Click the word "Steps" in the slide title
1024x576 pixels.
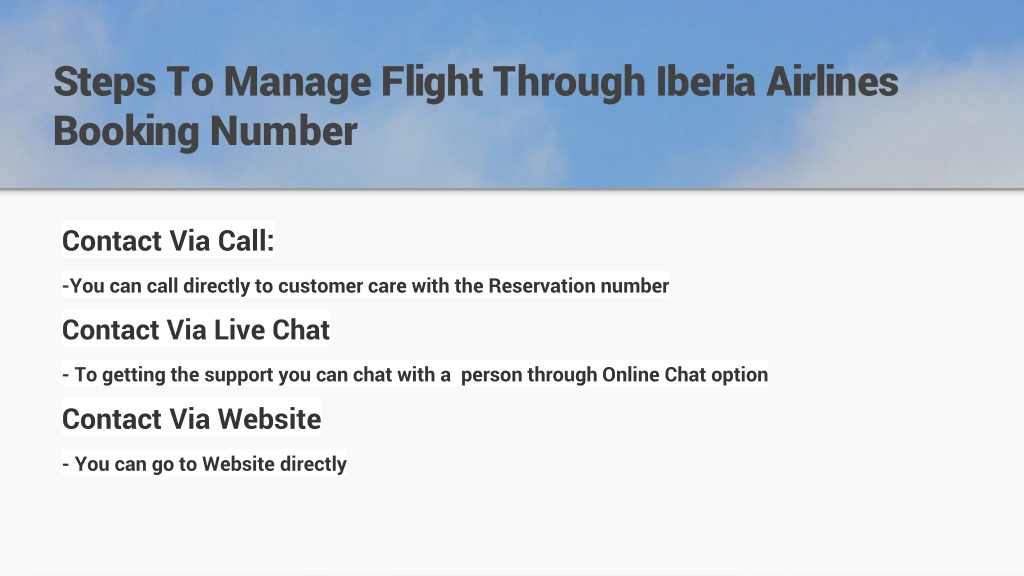tap(105, 83)
